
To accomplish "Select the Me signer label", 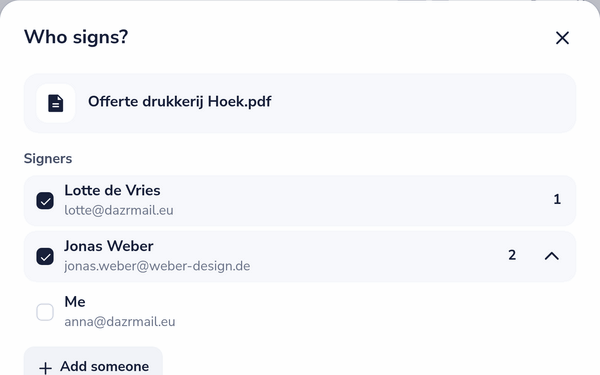I will (75, 302).
